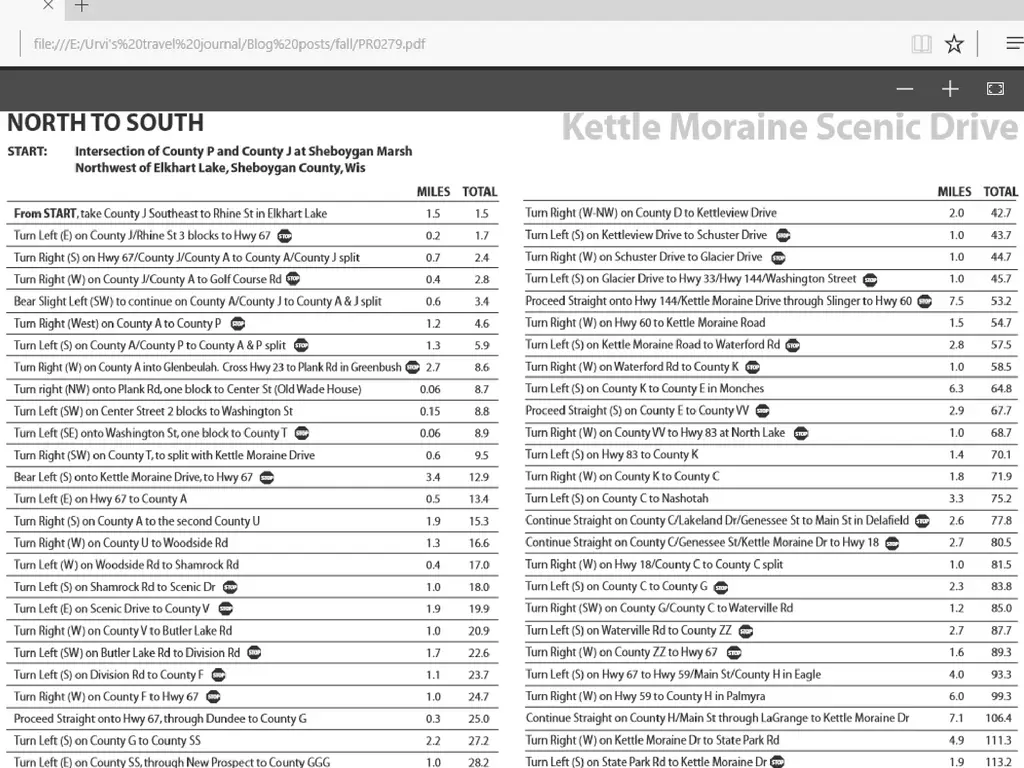1024x768 pixels.
Task: Click stop sign on 'County A & P split' row
Action: (301, 345)
